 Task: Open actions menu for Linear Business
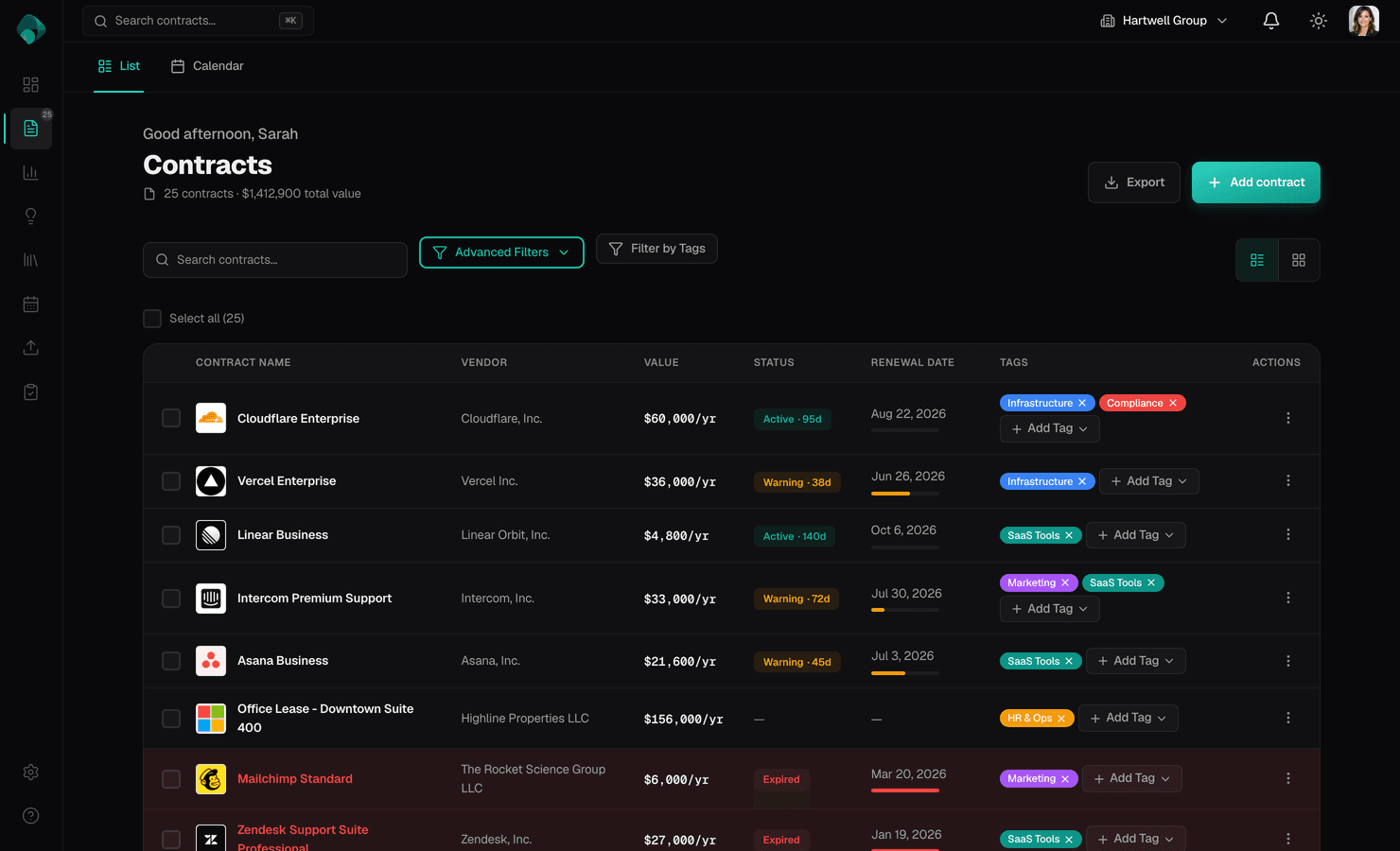tap(1288, 534)
